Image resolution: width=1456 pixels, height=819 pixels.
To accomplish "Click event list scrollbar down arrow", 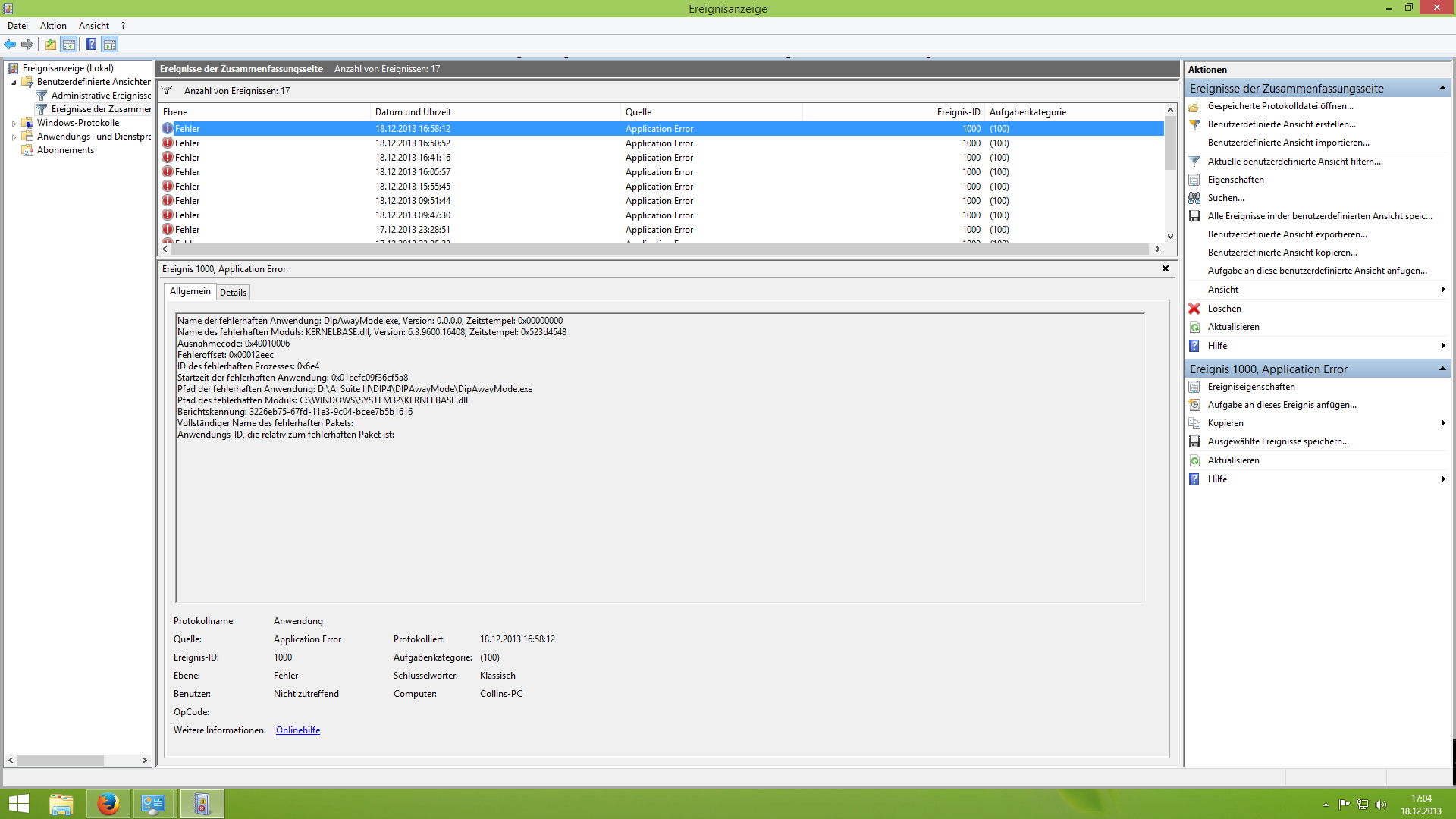I will coord(1170,236).
